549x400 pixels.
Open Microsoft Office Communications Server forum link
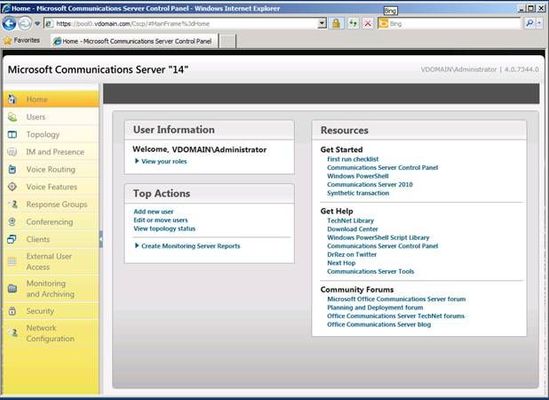pyautogui.click(x=396, y=299)
